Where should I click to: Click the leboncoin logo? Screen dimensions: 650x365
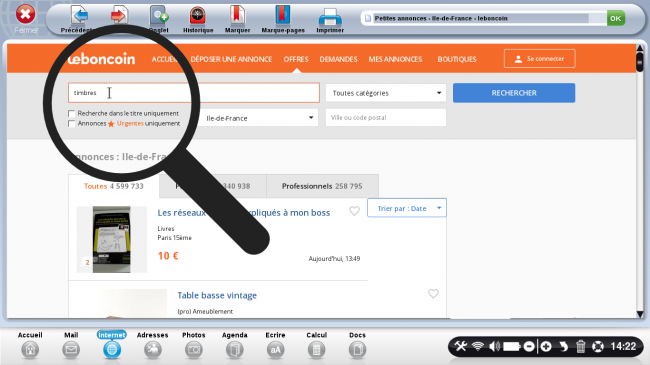(x=102, y=59)
